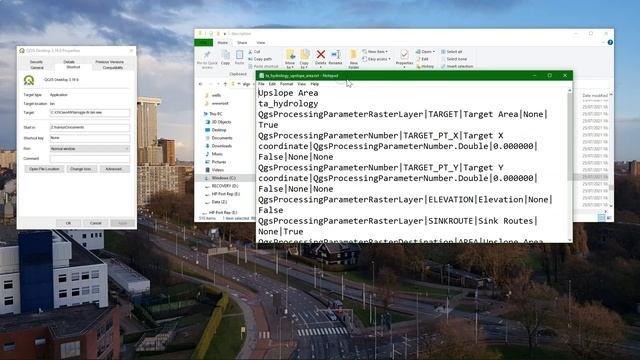
Task: Select Pictures in navigation pane
Action: pyautogui.click(x=216, y=162)
